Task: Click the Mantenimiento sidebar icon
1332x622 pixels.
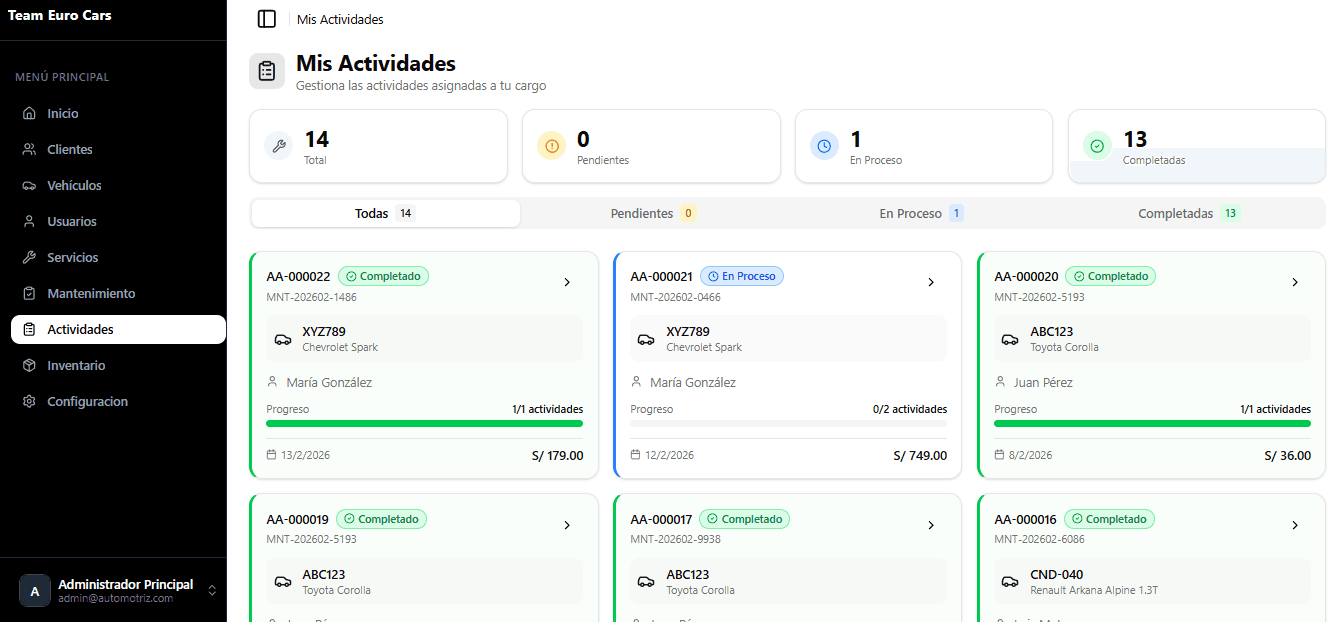Action: [28, 293]
